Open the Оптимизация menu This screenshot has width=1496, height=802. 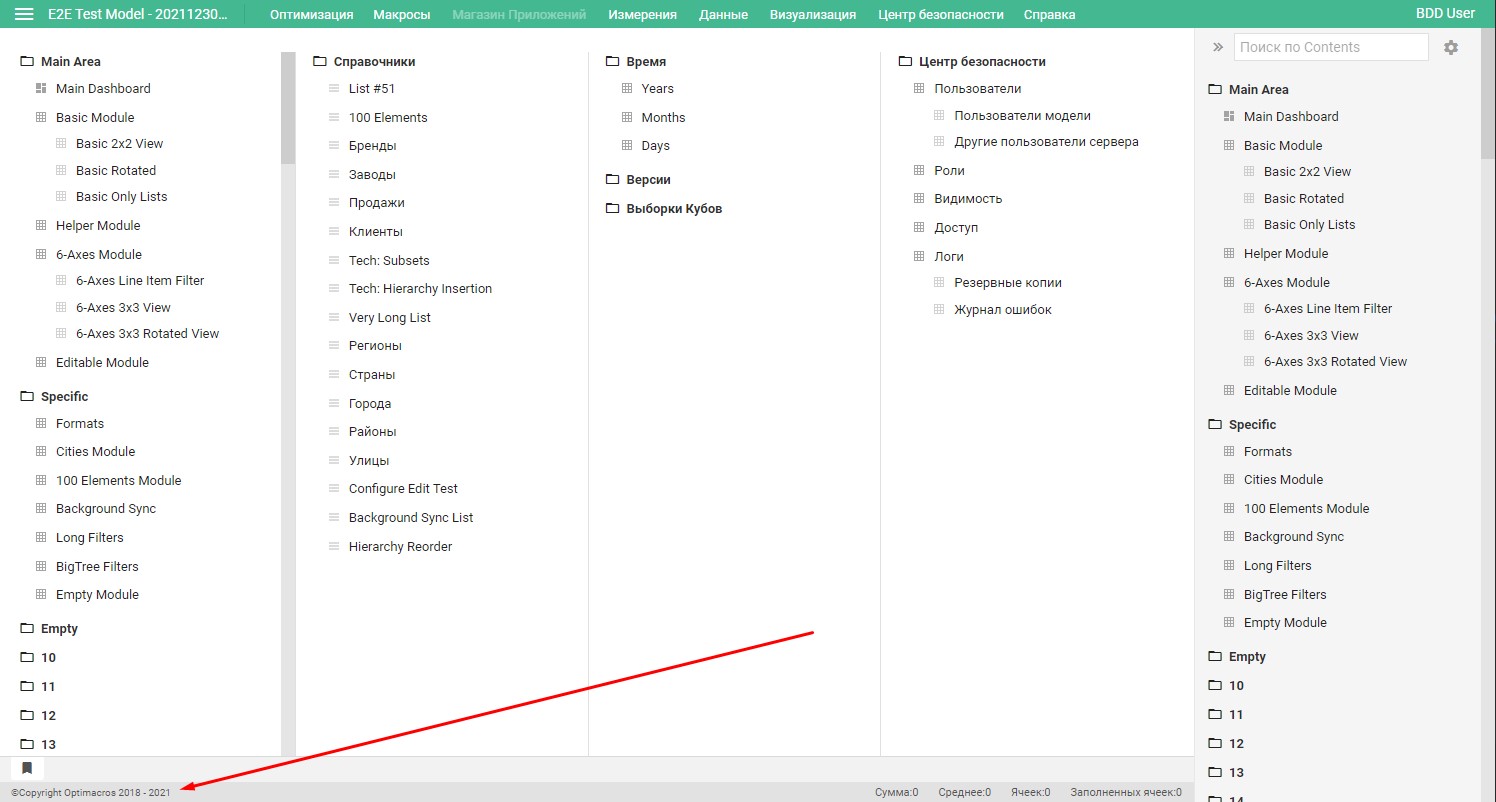(311, 14)
